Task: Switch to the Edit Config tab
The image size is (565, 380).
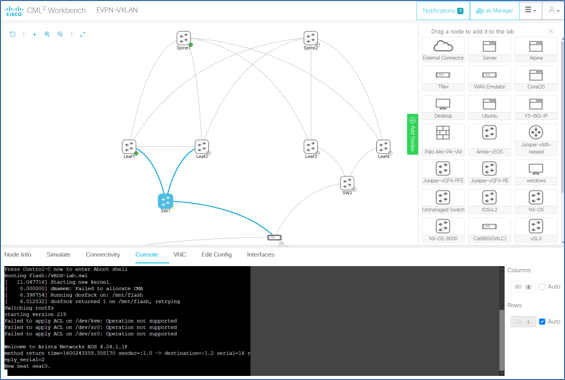Action: [216, 255]
